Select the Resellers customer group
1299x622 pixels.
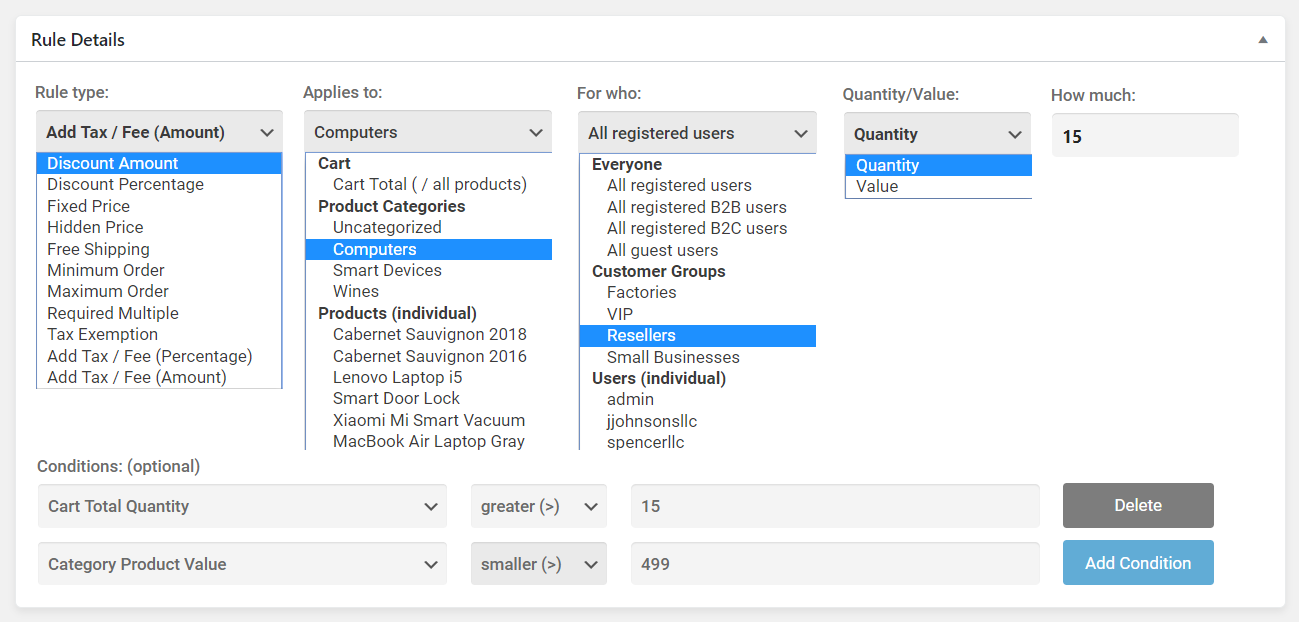point(698,335)
